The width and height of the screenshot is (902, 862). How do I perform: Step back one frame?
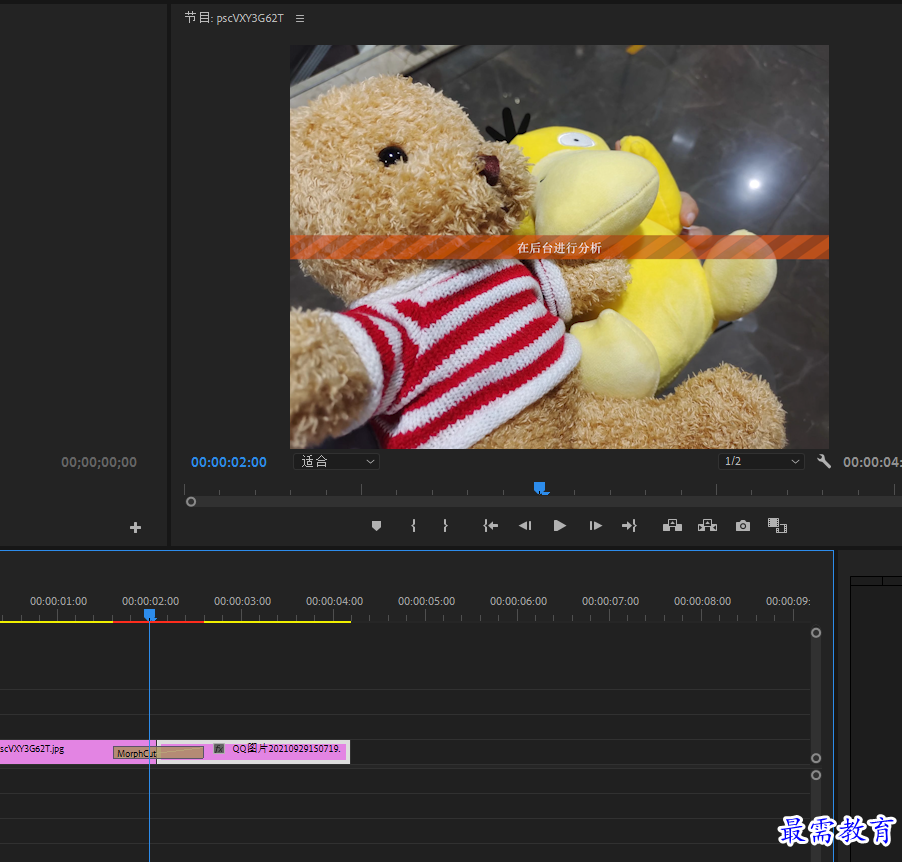click(x=525, y=525)
